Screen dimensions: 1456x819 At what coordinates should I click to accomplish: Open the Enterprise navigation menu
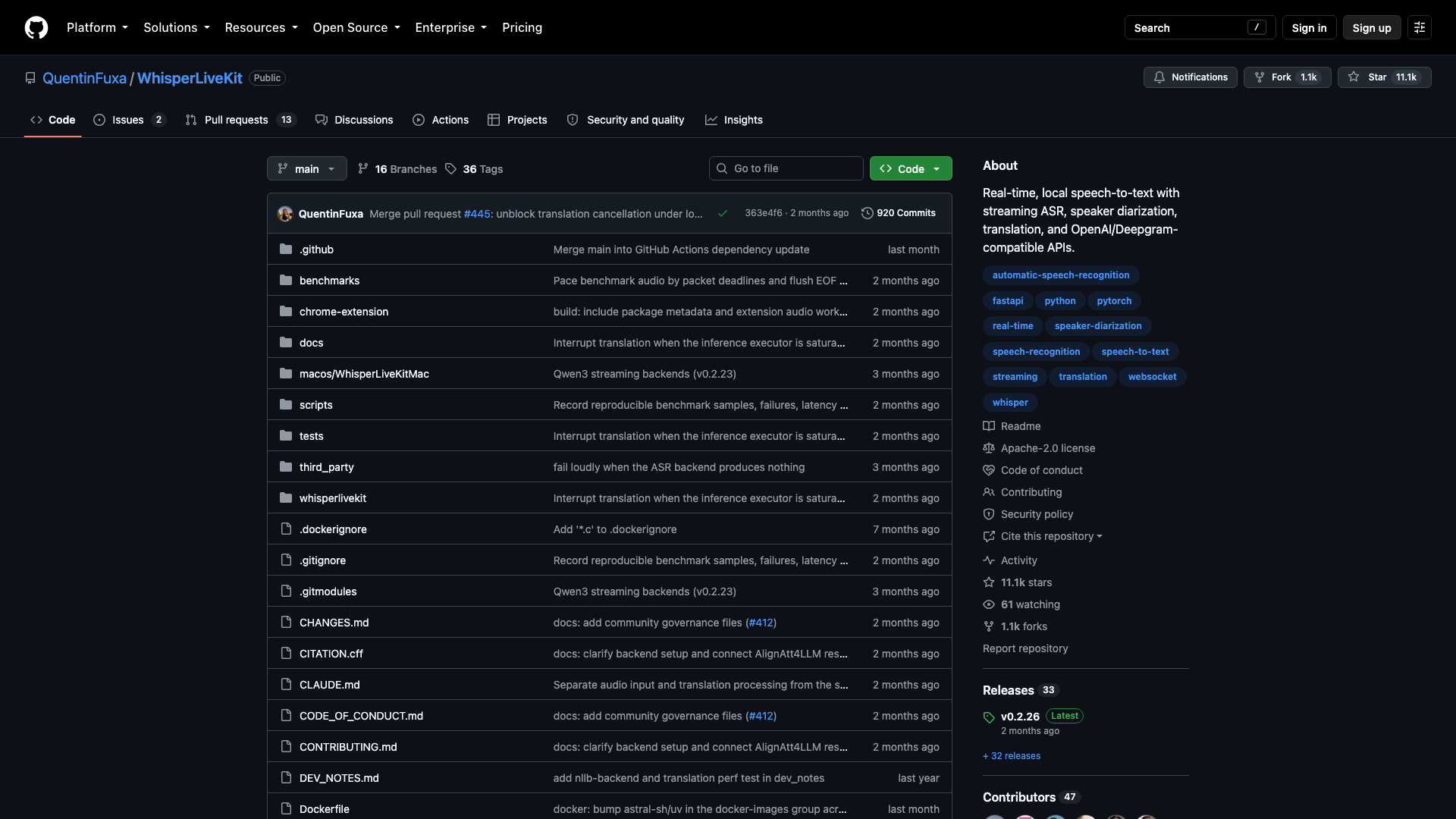(x=451, y=27)
